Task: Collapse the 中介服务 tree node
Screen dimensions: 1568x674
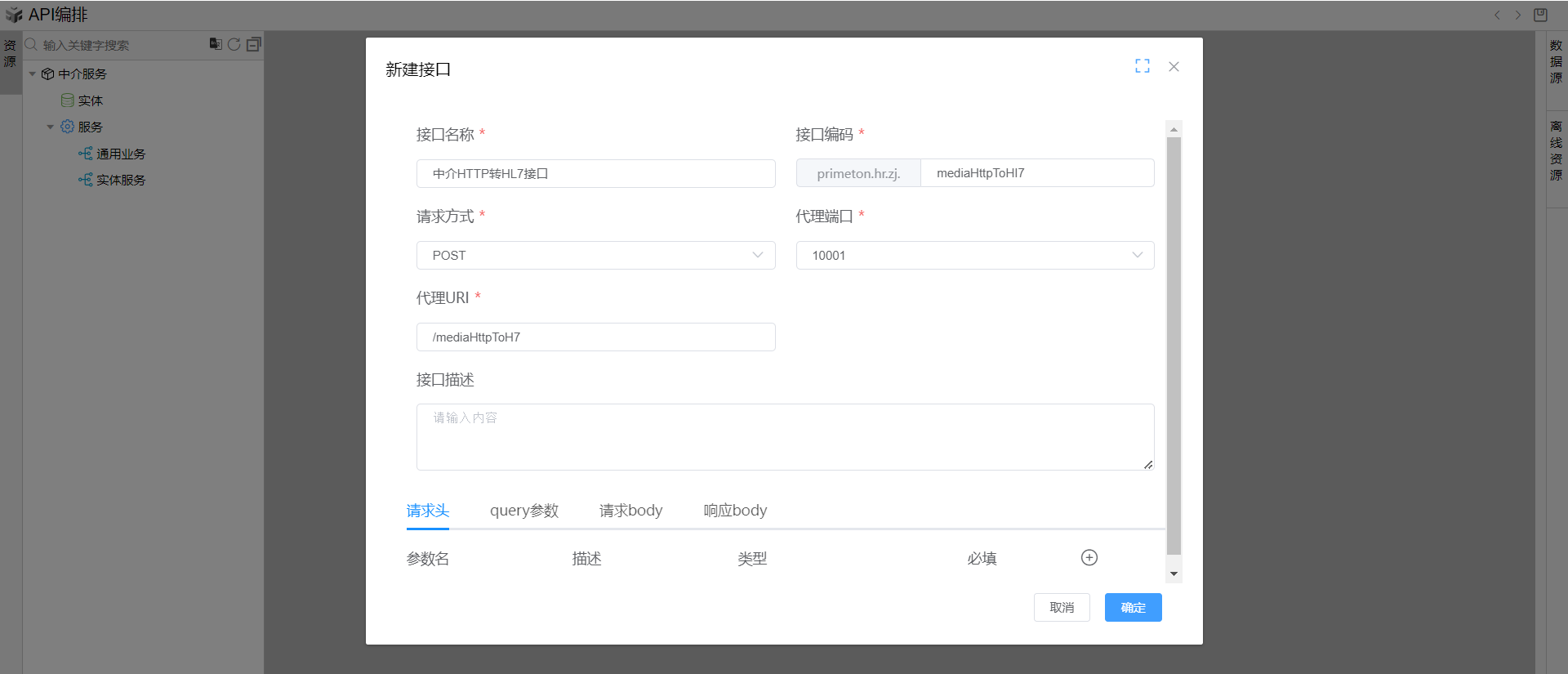Action: (33, 74)
